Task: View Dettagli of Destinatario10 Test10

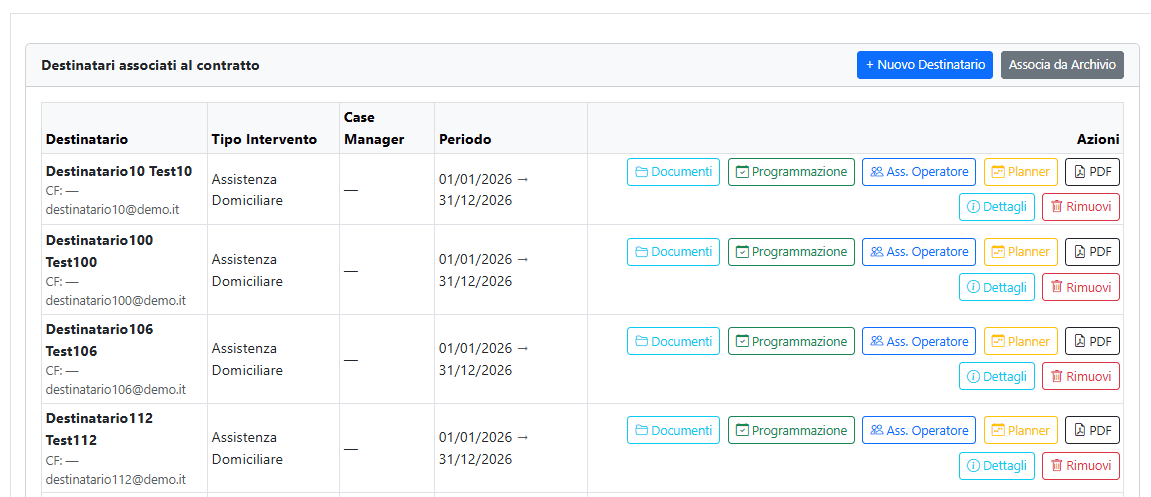Action: 996,207
